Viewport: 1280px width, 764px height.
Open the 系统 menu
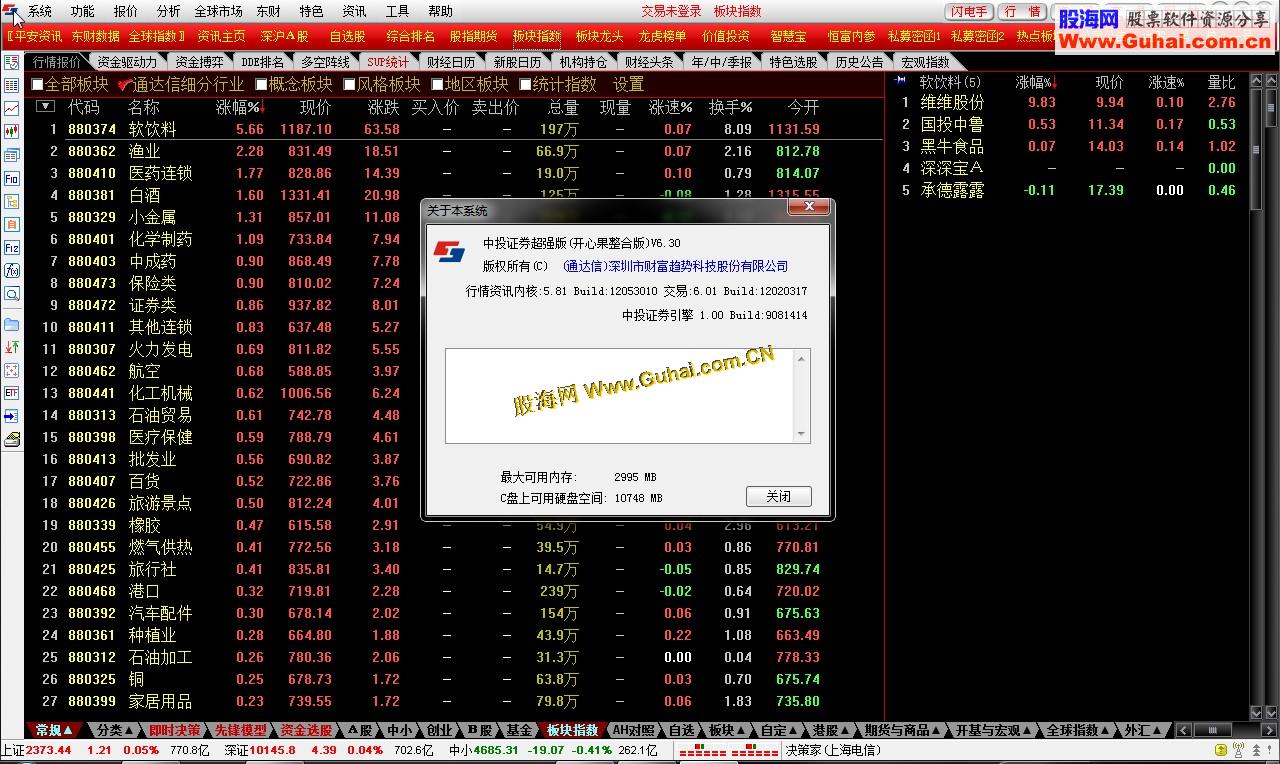(x=40, y=11)
